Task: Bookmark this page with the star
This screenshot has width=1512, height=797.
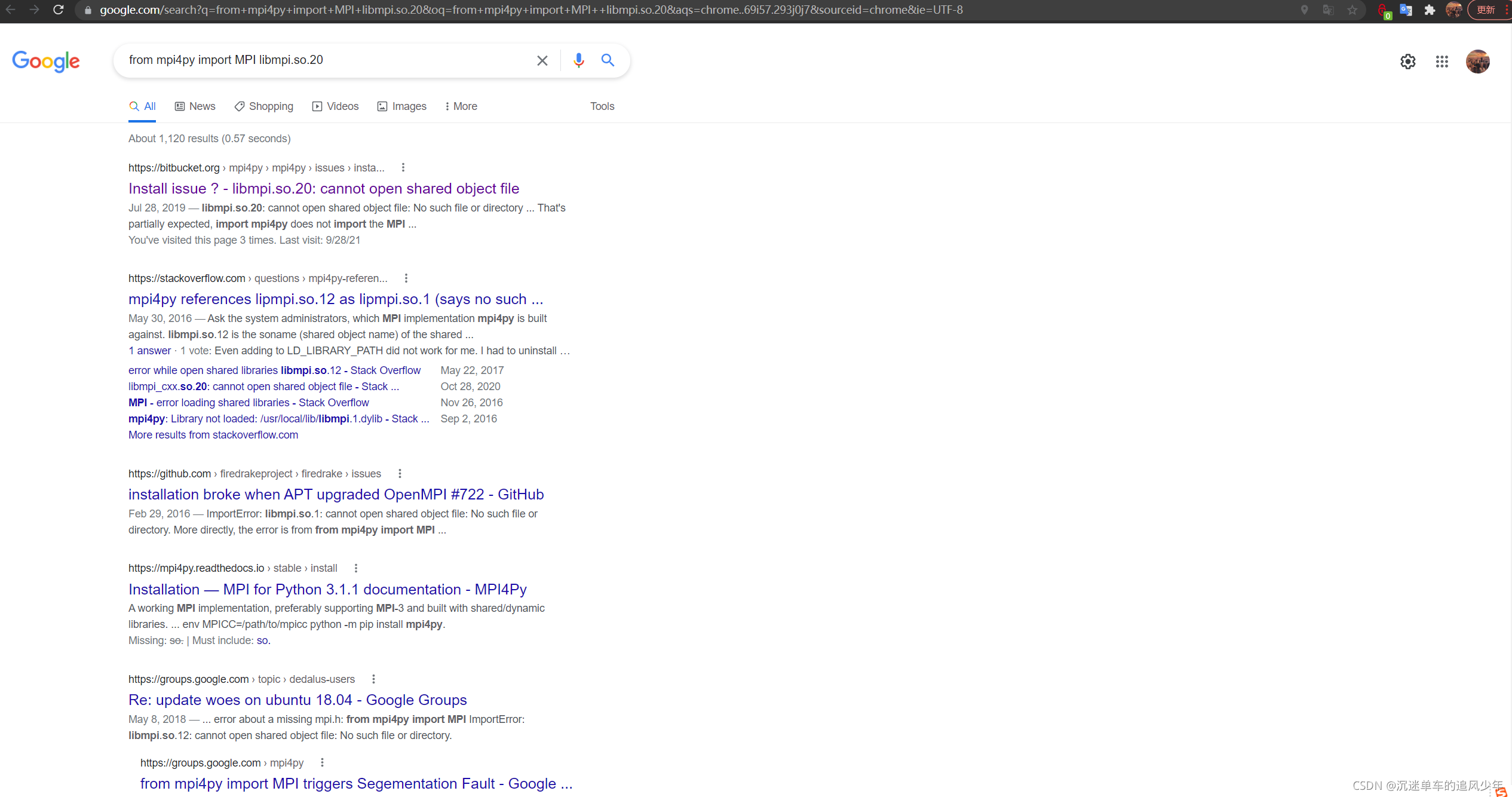Action: 1352,10
